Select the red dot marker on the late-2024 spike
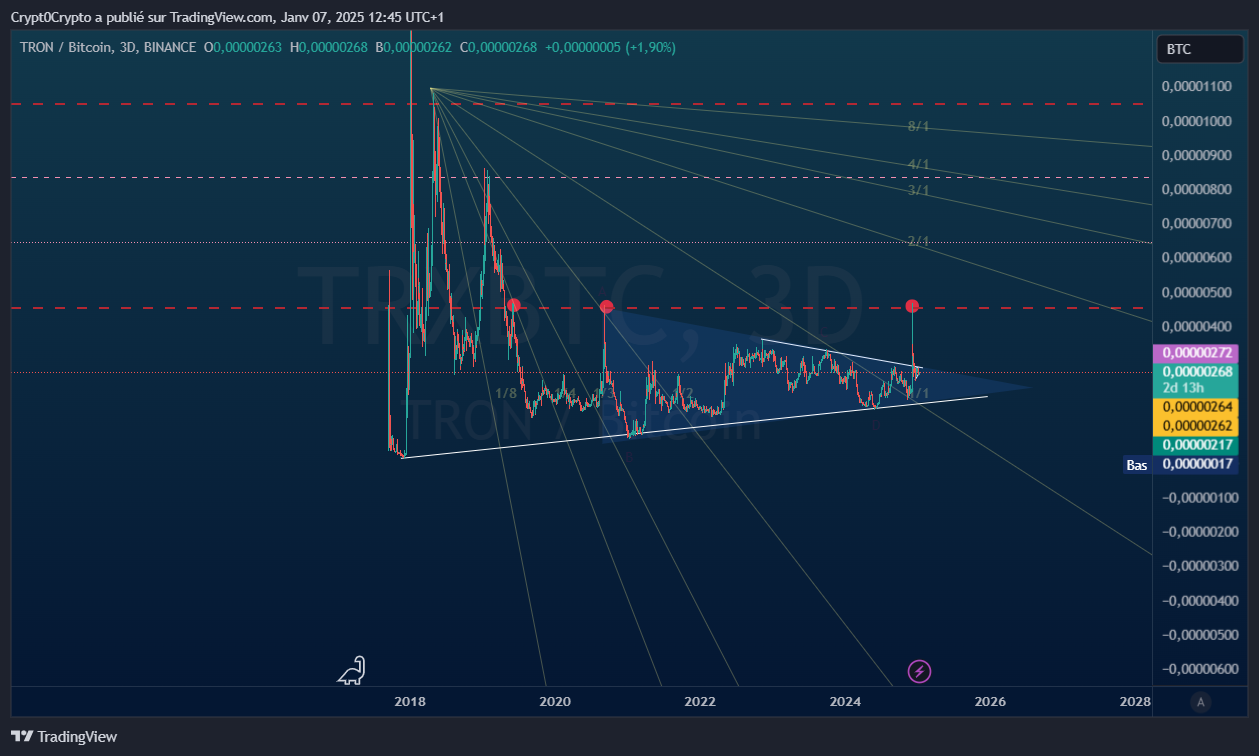 pyautogui.click(x=912, y=305)
